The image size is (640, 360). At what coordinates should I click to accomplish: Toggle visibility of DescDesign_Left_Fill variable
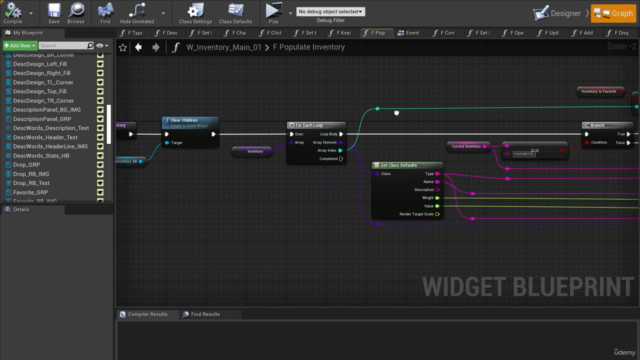pos(100,64)
